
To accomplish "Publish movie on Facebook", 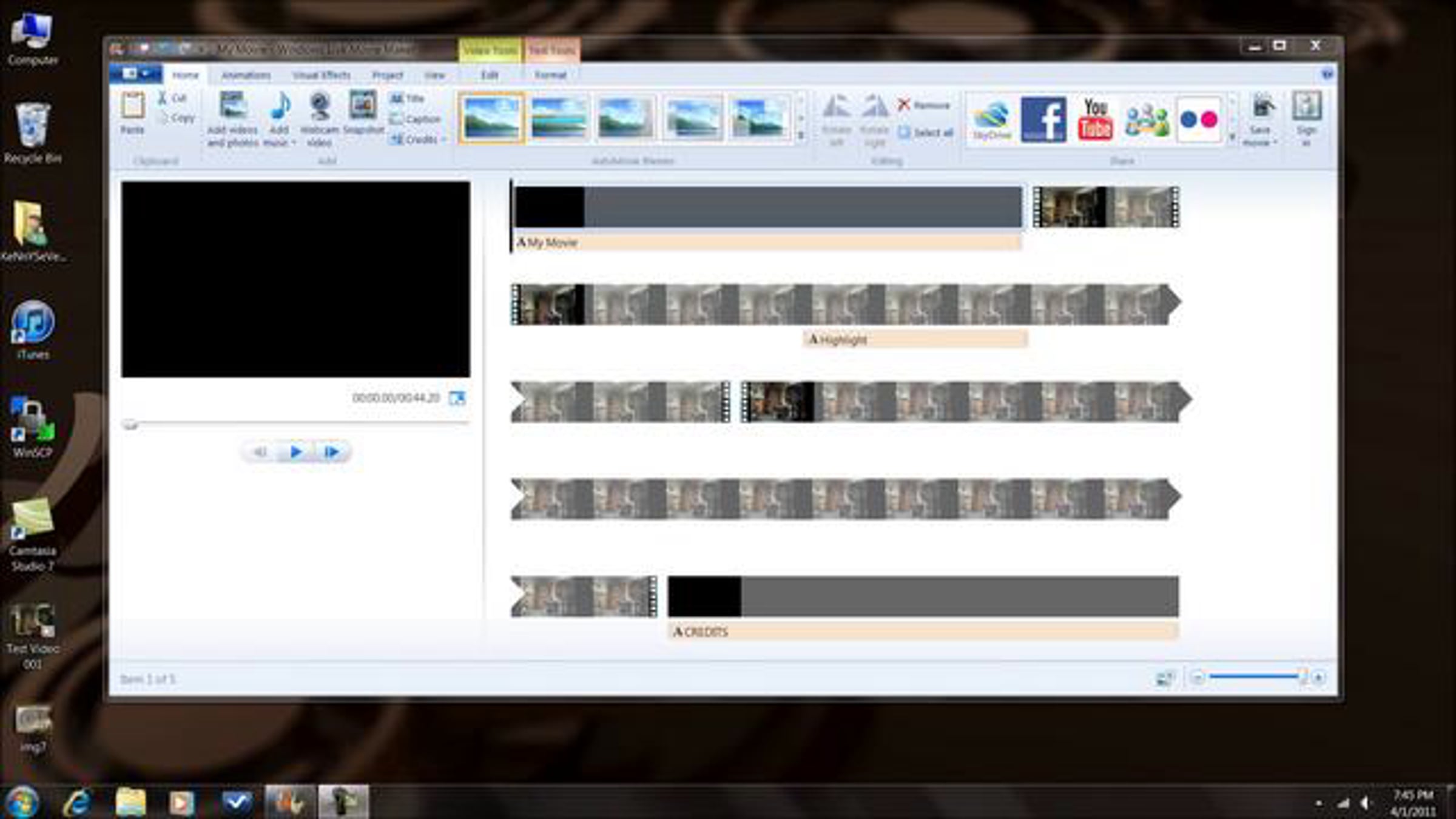I will point(1043,120).
